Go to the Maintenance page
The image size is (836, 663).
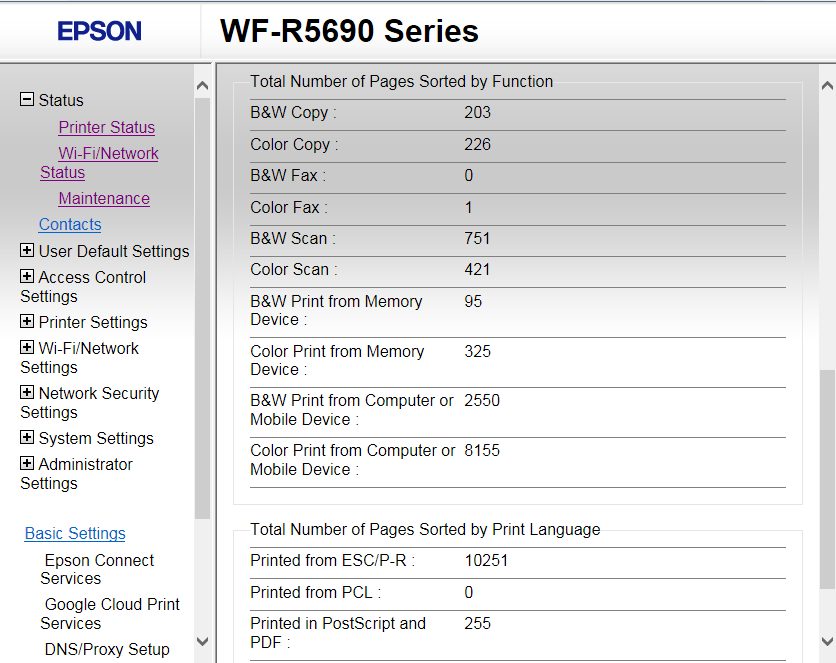tap(104, 198)
